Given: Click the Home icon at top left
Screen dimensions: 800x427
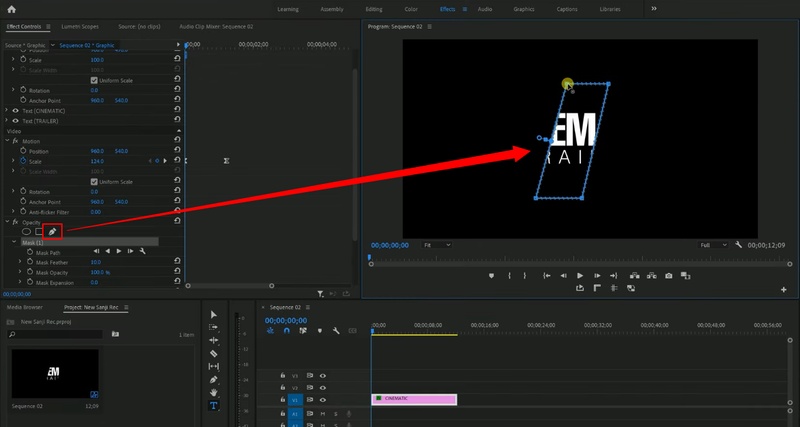Looking at the screenshot, I should click(12, 8).
